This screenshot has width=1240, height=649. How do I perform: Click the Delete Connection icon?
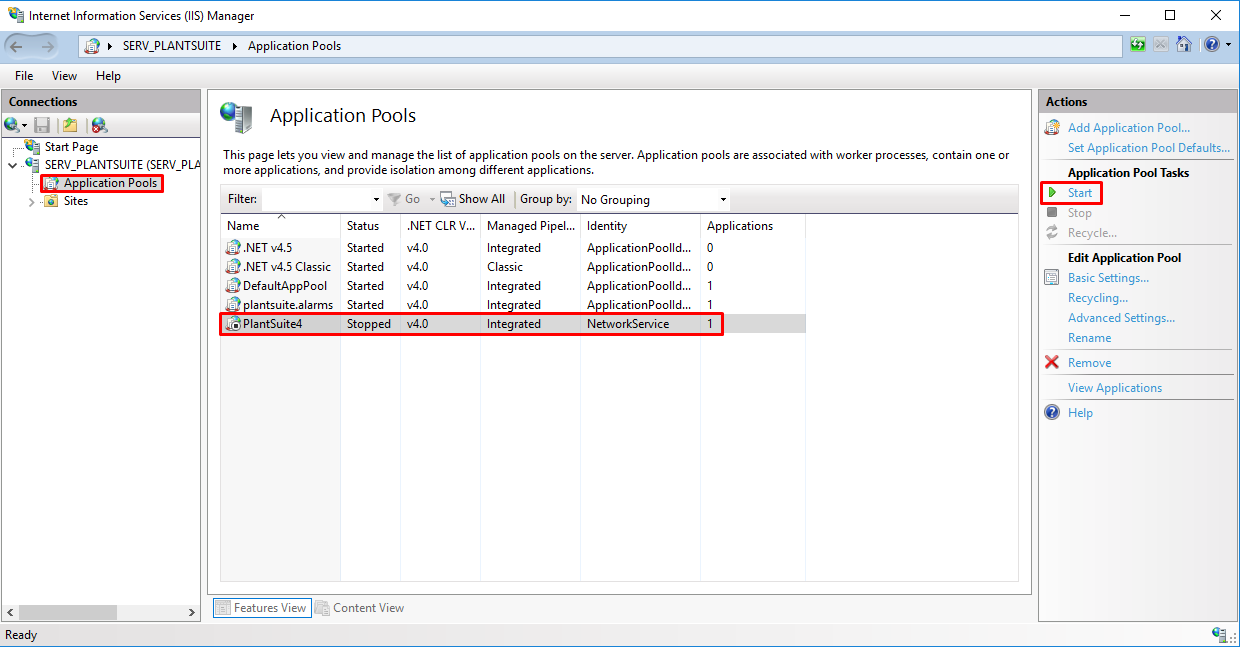[x=98, y=125]
